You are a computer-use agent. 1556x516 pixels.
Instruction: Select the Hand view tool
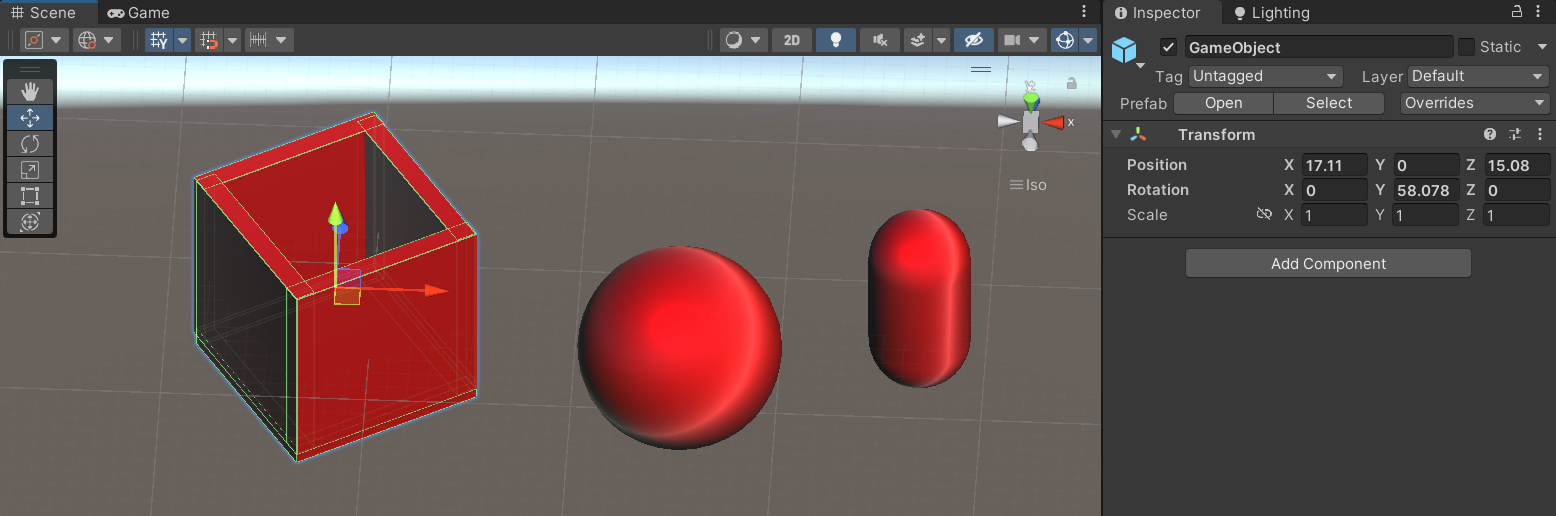tap(30, 91)
